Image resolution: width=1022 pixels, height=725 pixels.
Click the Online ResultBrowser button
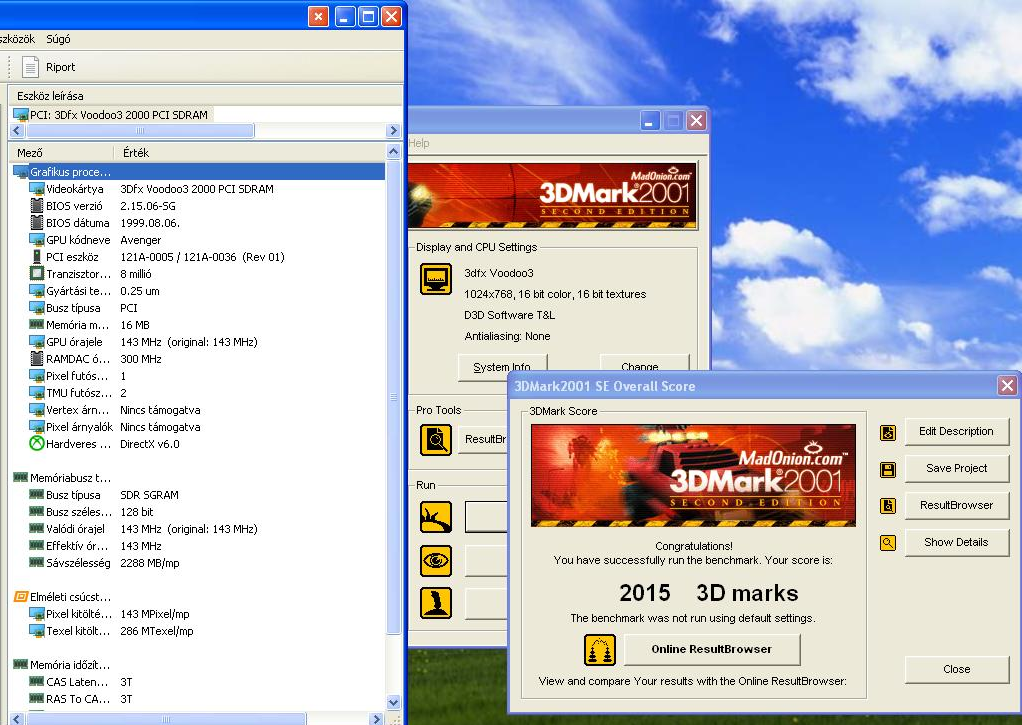click(712, 649)
